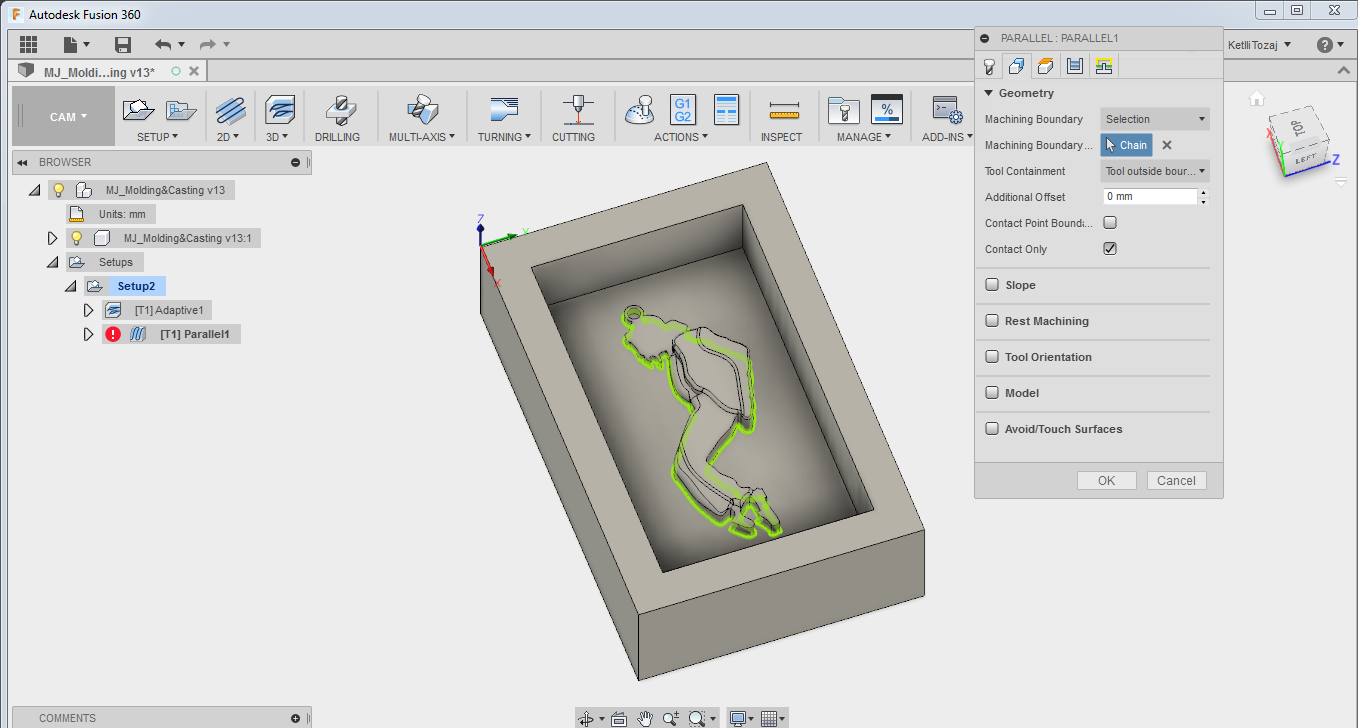Enable the Avoid/Touch Surfaces checkbox
Viewport: 1358px width, 728px height.
pos(992,429)
